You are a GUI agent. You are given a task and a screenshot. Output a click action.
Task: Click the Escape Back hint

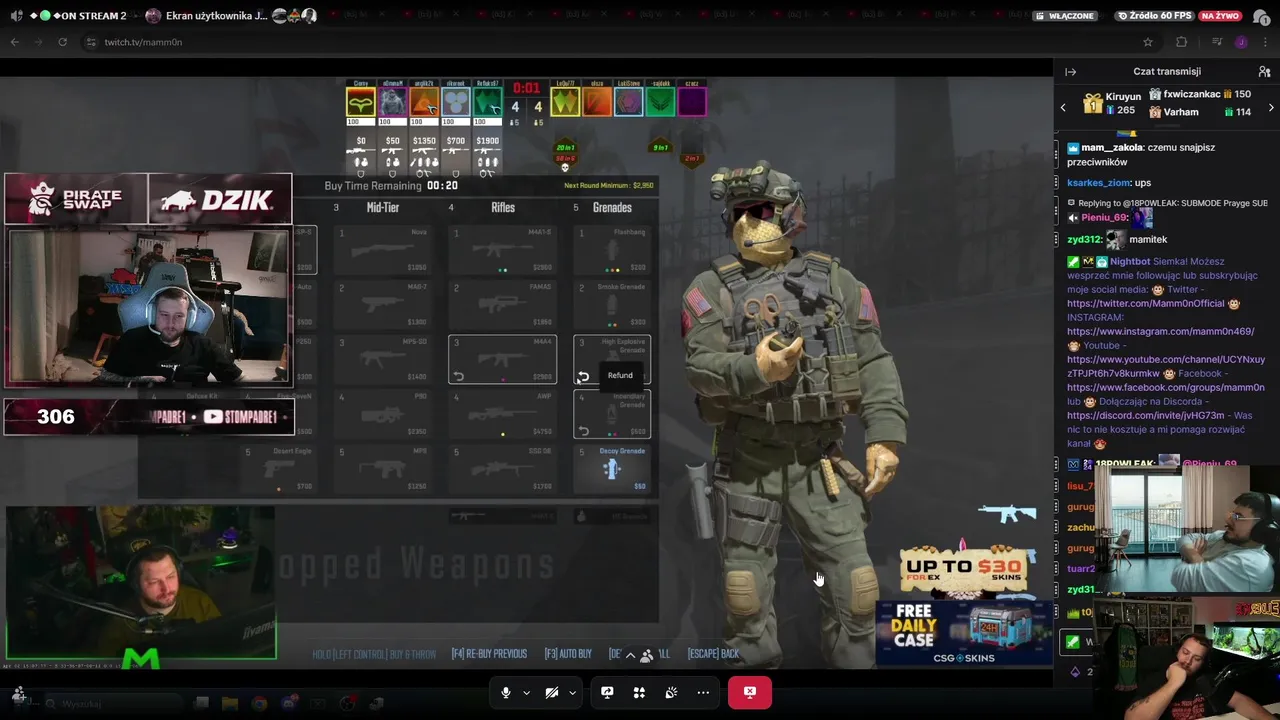tap(713, 654)
